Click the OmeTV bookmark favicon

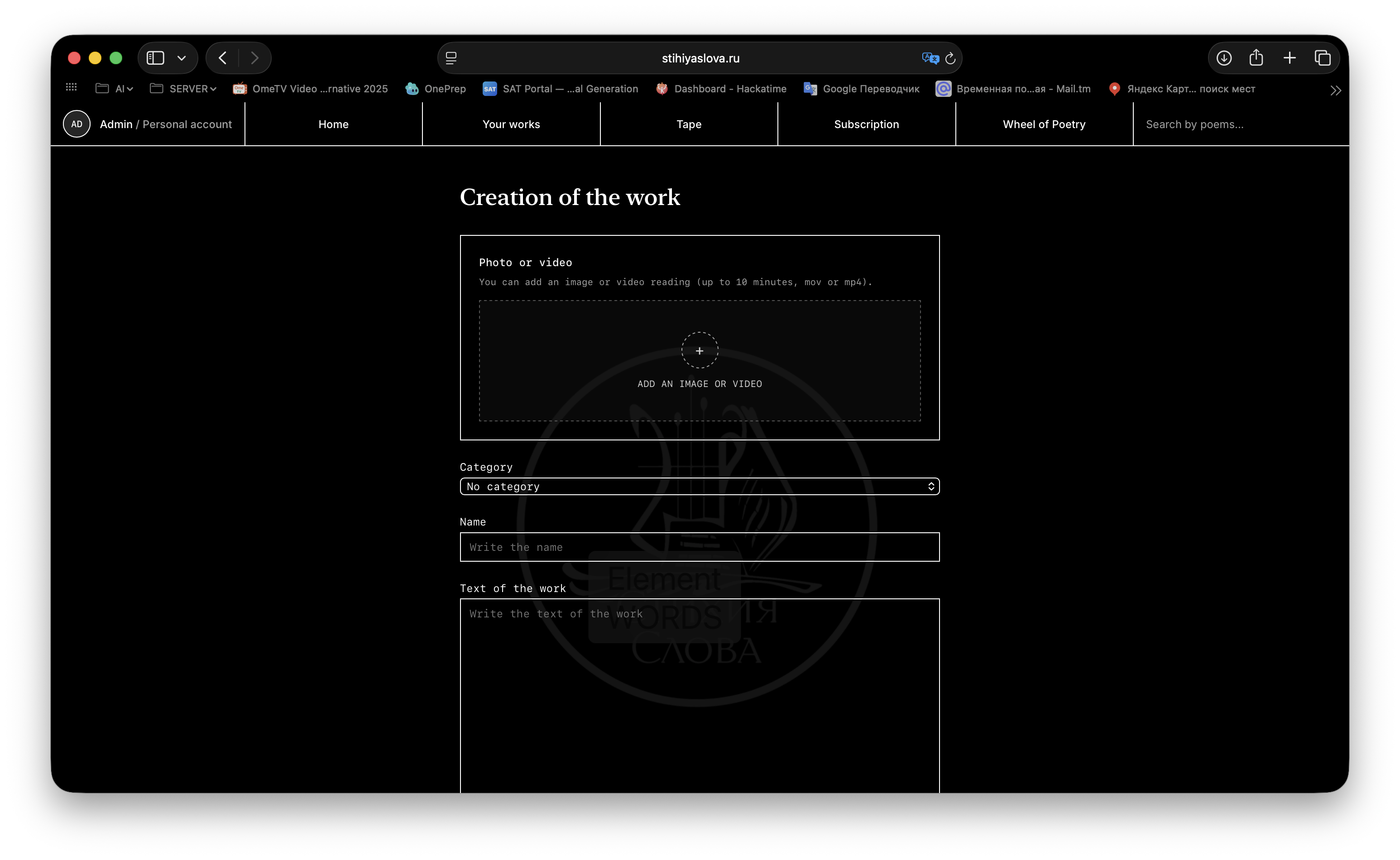click(240, 89)
